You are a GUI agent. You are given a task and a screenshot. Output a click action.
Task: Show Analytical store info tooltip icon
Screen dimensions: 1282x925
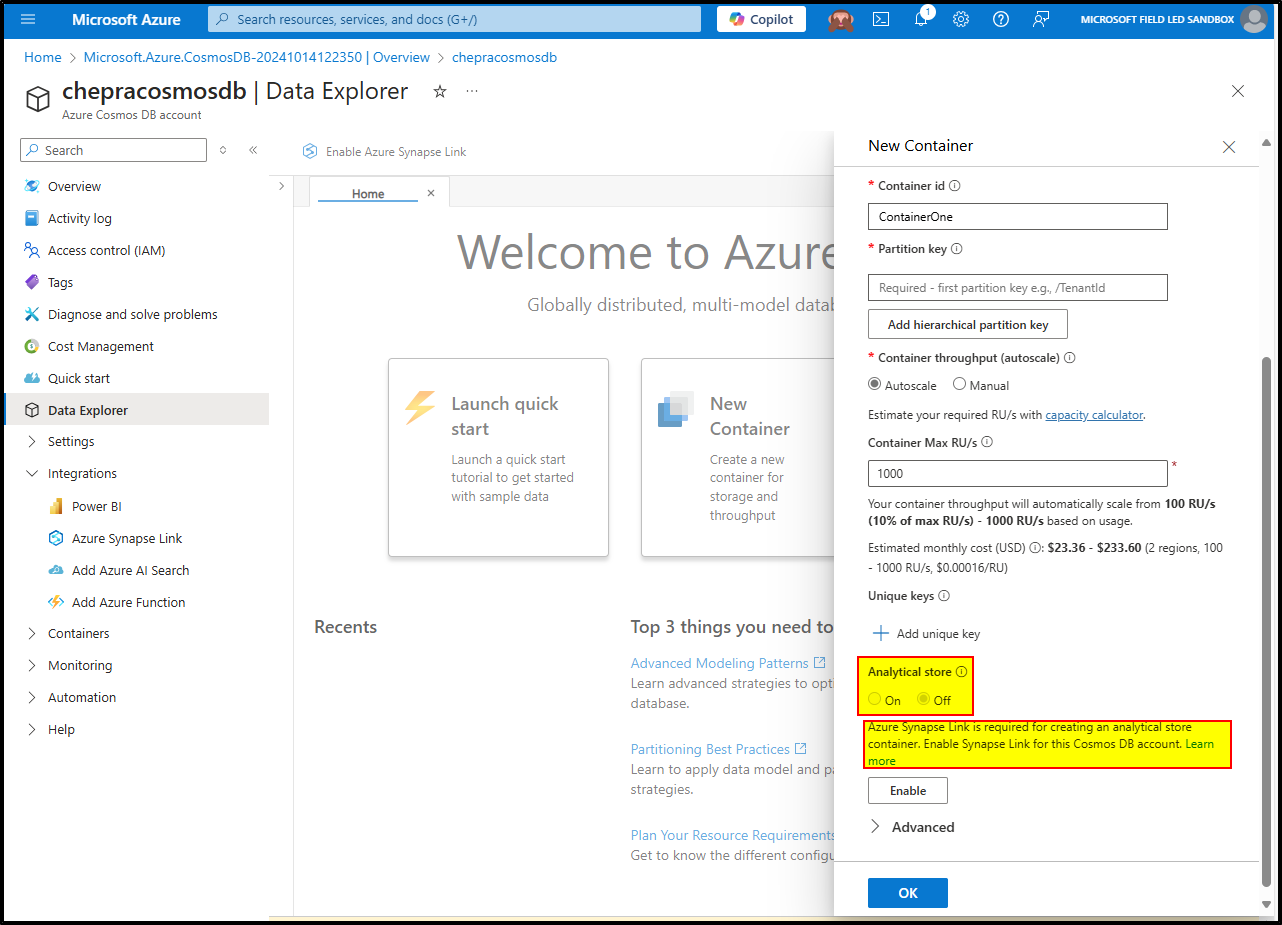click(x=962, y=672)
